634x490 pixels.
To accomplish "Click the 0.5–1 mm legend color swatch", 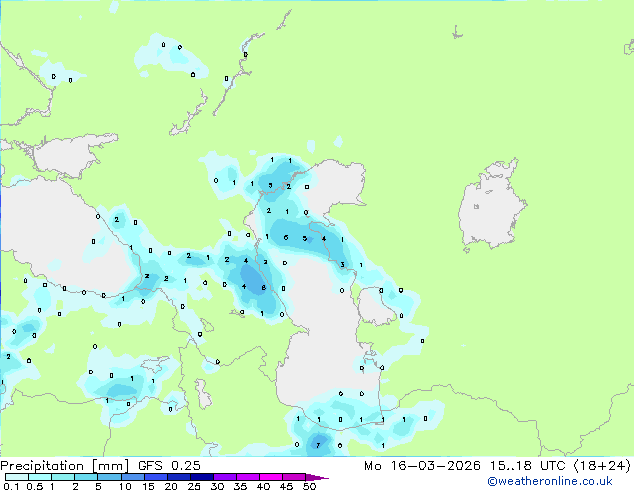I will 40,477.
